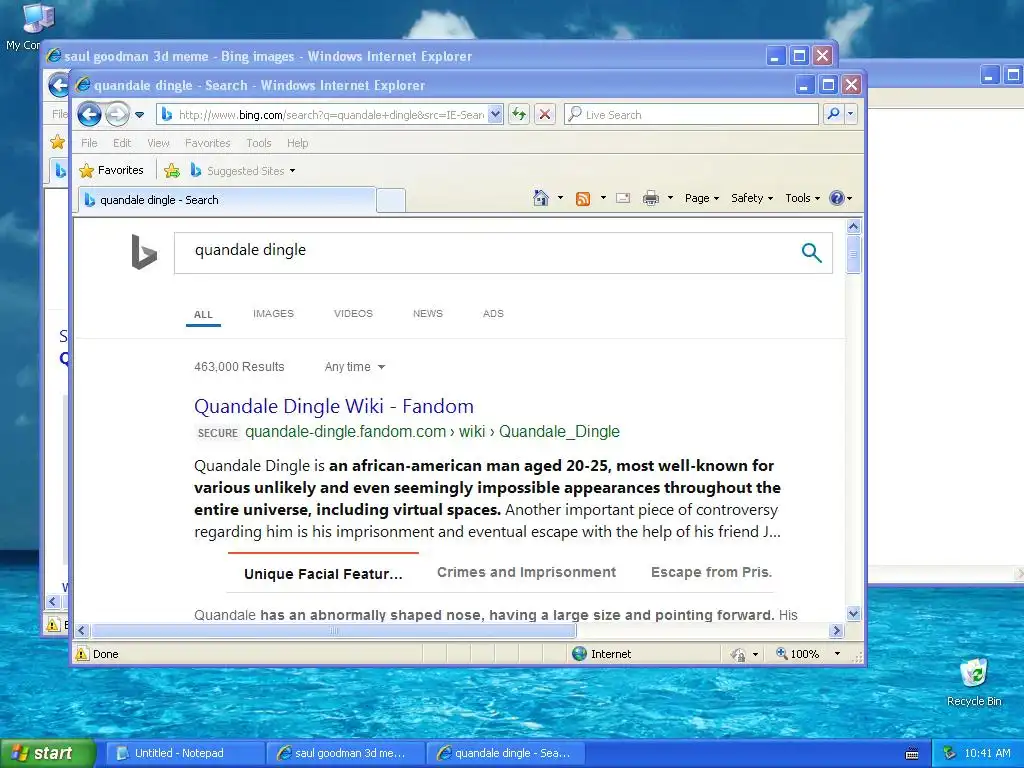Click the Favorites star button
This screenshot has width=1024, height=768.
tap(111, 170)
